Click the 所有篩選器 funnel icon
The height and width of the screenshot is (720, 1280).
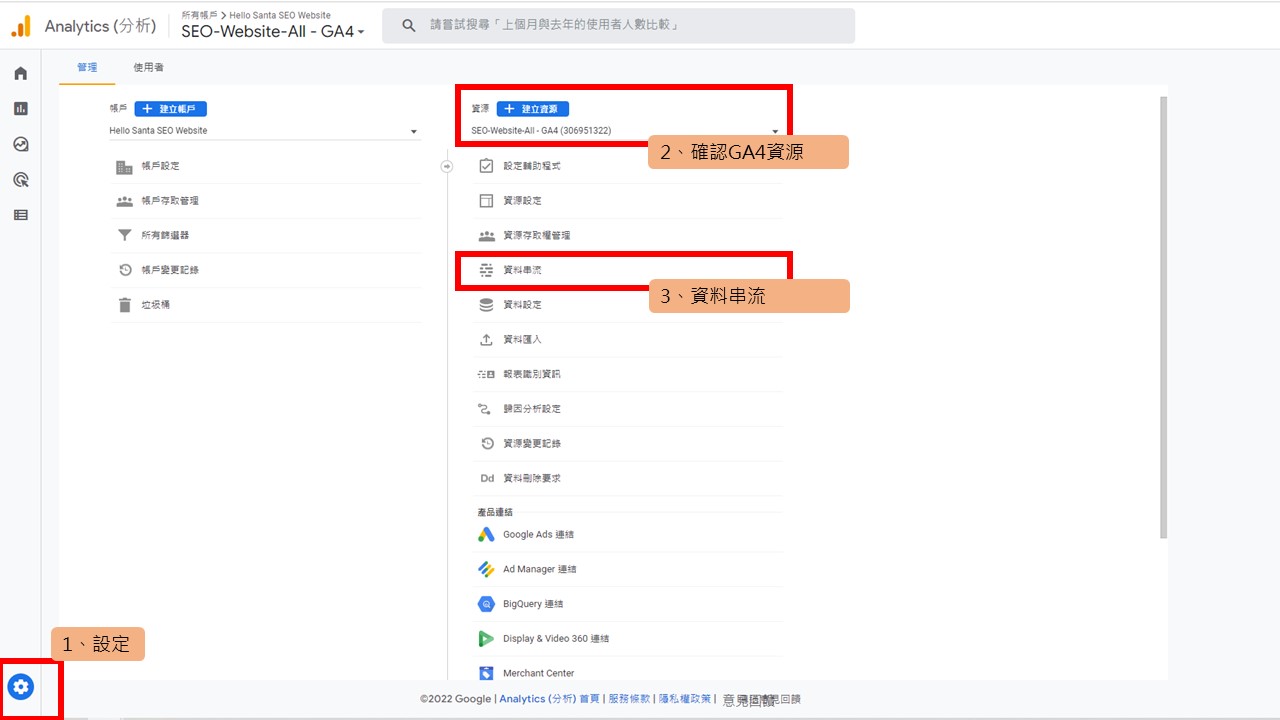(x=124, y=236)
